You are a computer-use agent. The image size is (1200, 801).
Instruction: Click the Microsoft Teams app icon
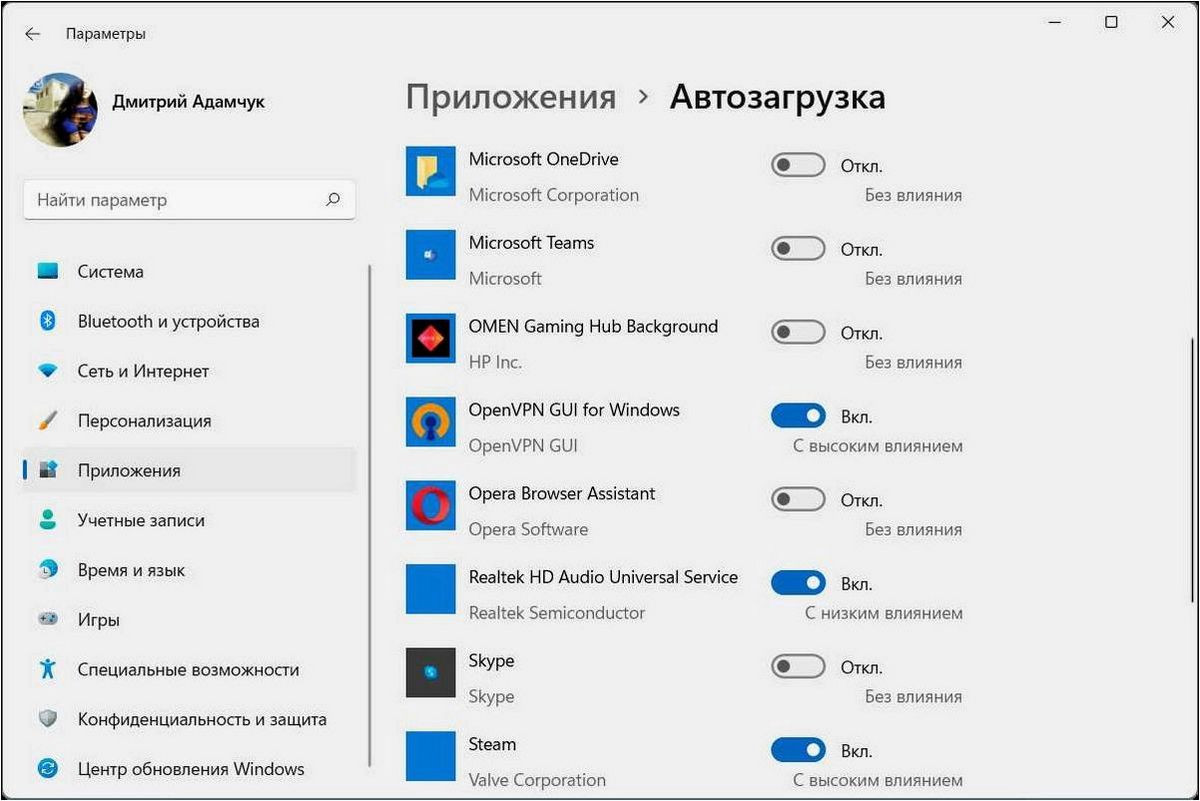(x=431, y=254)
